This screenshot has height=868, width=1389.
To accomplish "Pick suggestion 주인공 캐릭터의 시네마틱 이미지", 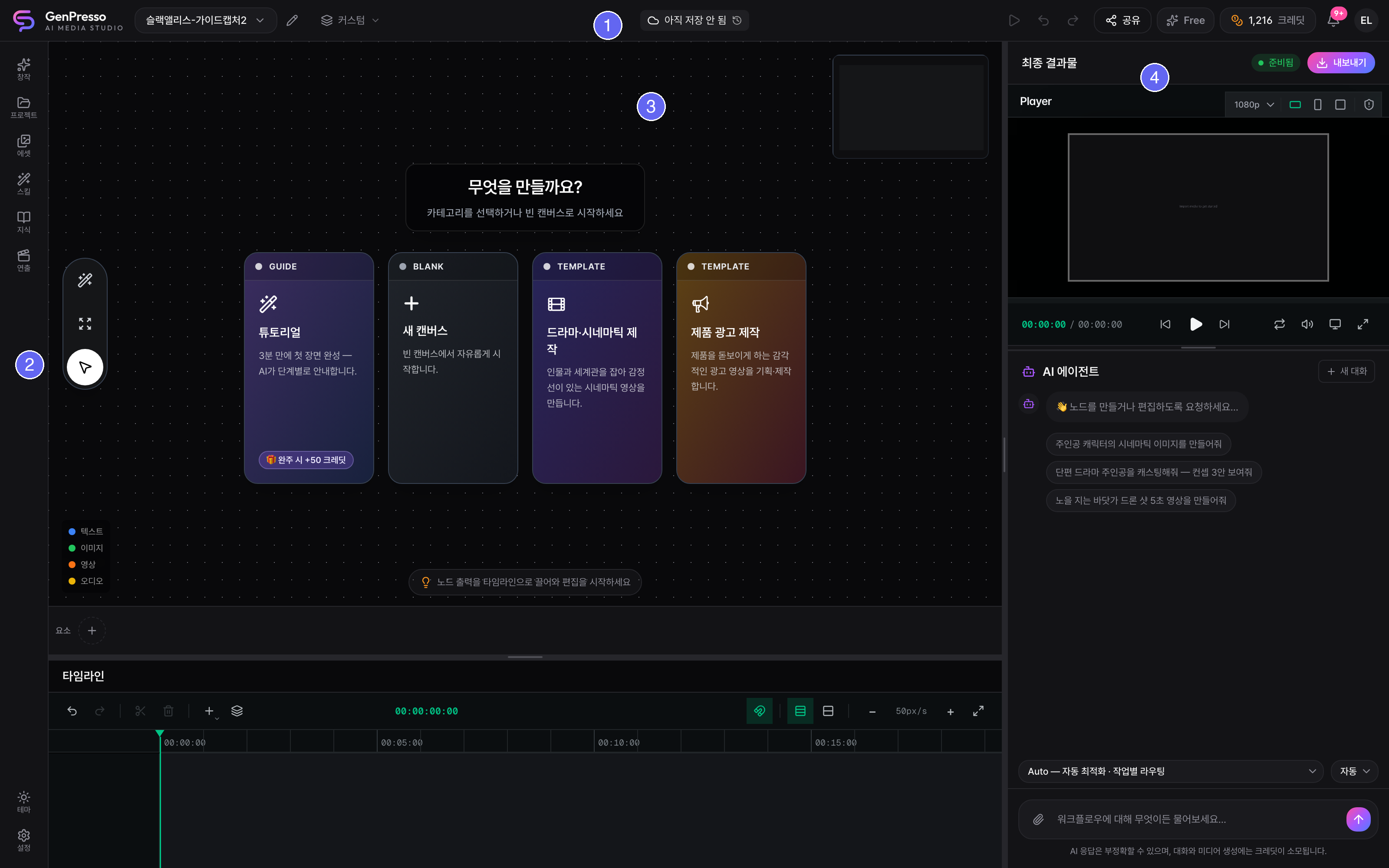I will (x=1139, y=444).
